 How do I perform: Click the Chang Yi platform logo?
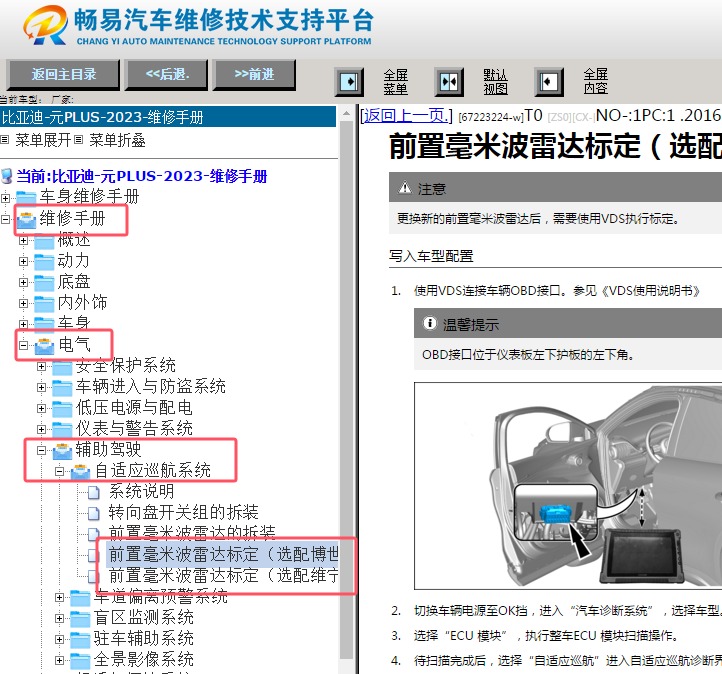click(x=45, y=26)
